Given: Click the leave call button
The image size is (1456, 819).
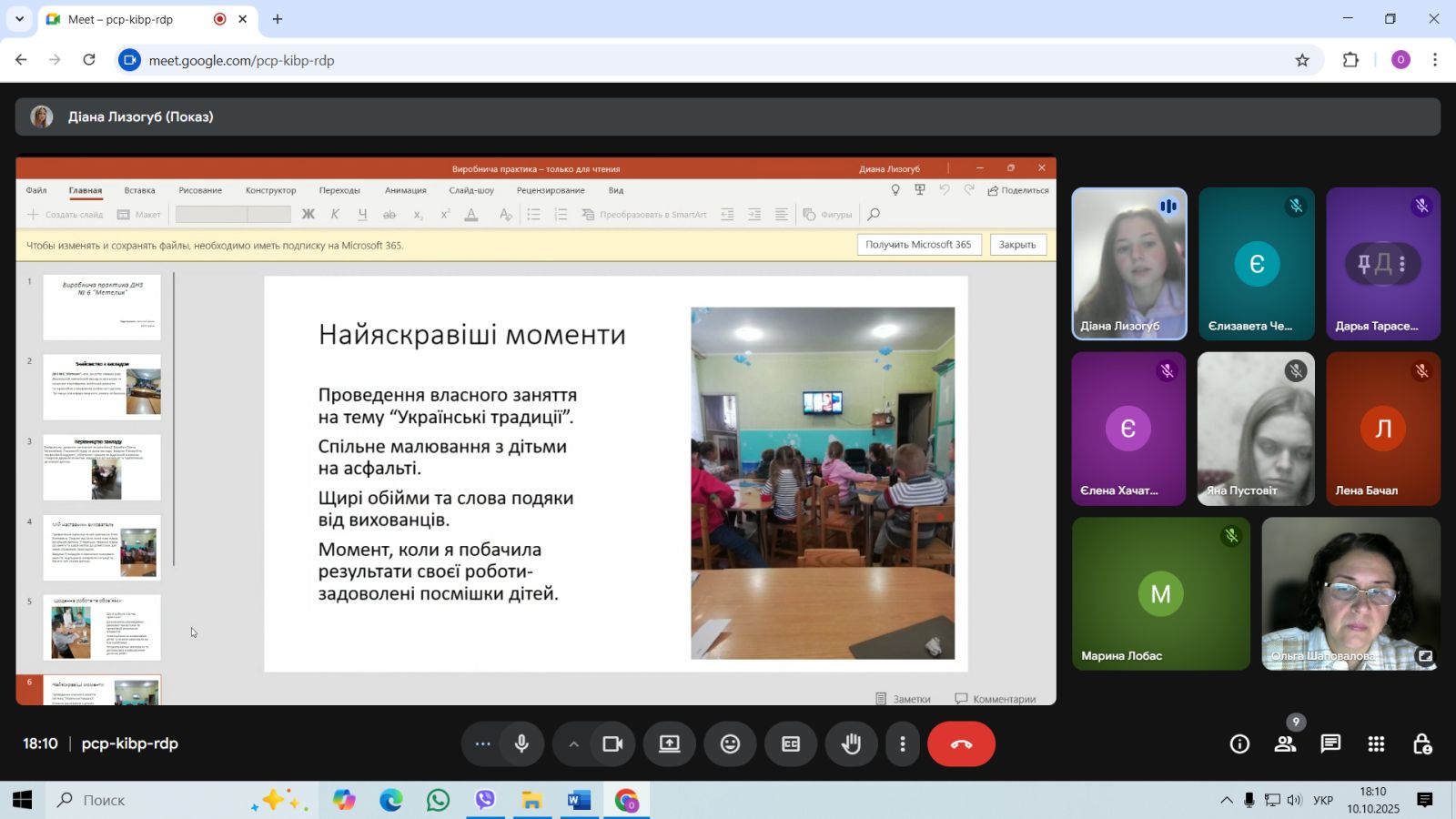Looking at the screenshot, I should point(961,744).
